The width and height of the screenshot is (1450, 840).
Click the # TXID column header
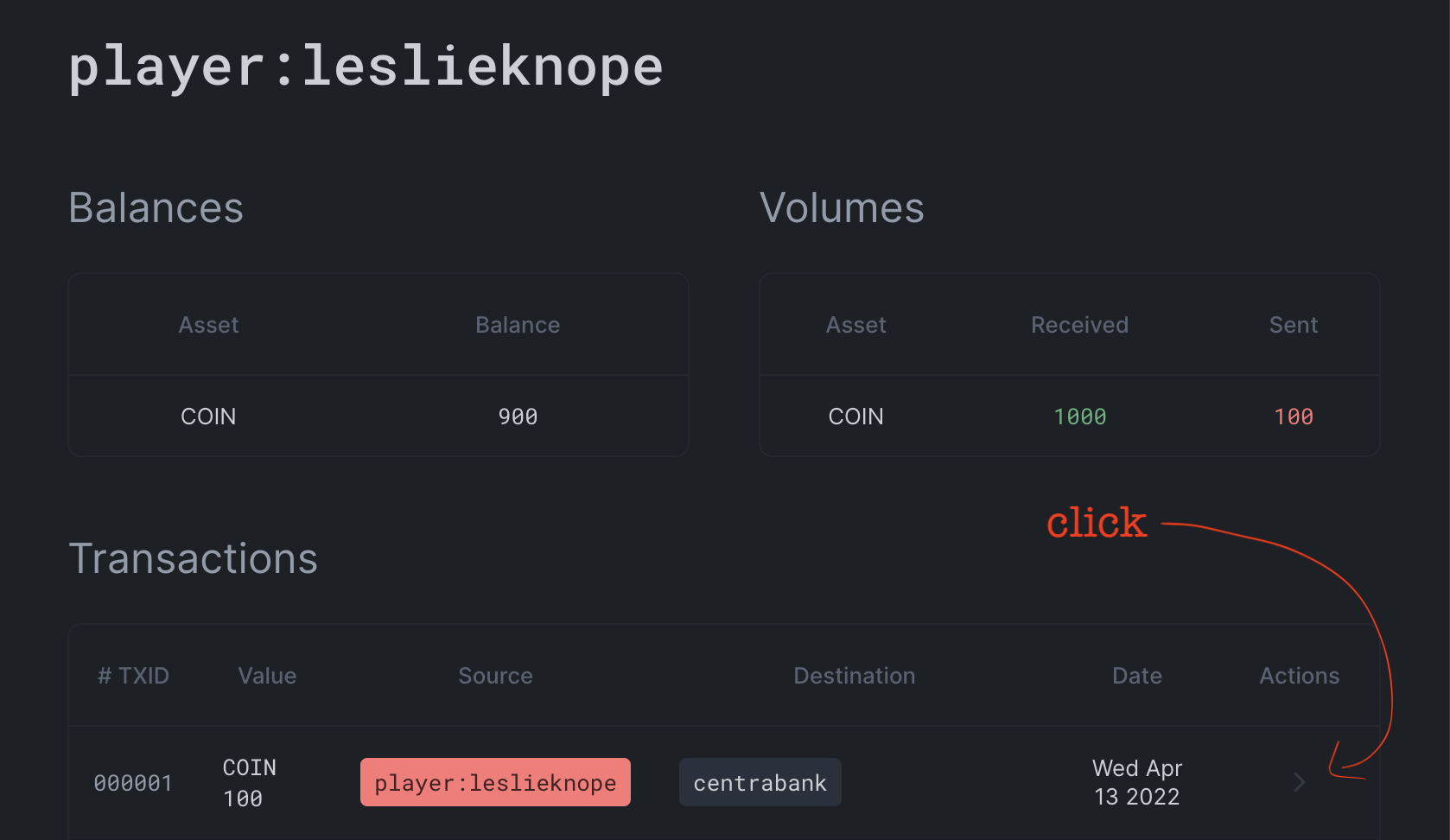coord(133,676)
